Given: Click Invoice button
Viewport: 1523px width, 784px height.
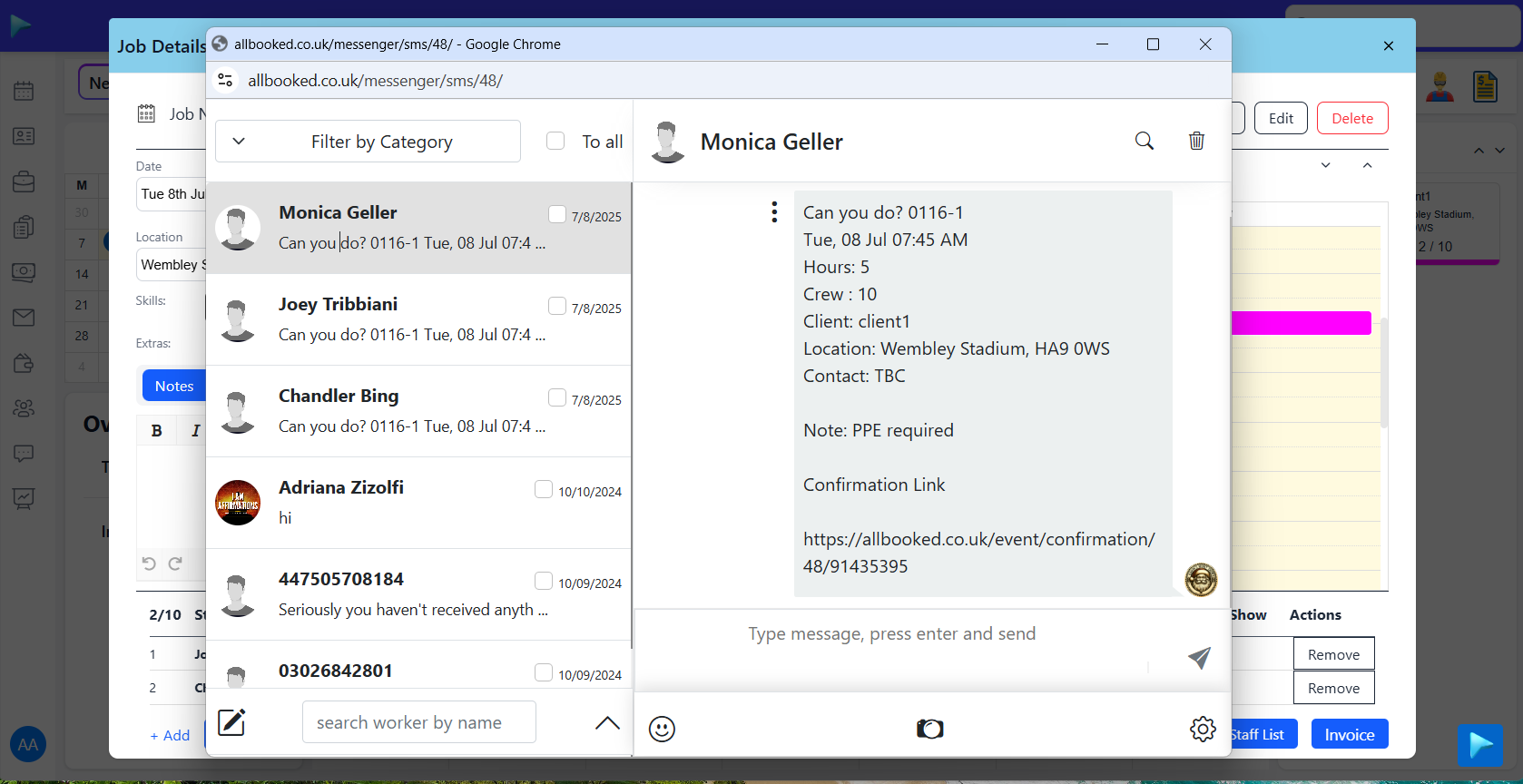Looking at the screenshot, I should pos(1350,734).
